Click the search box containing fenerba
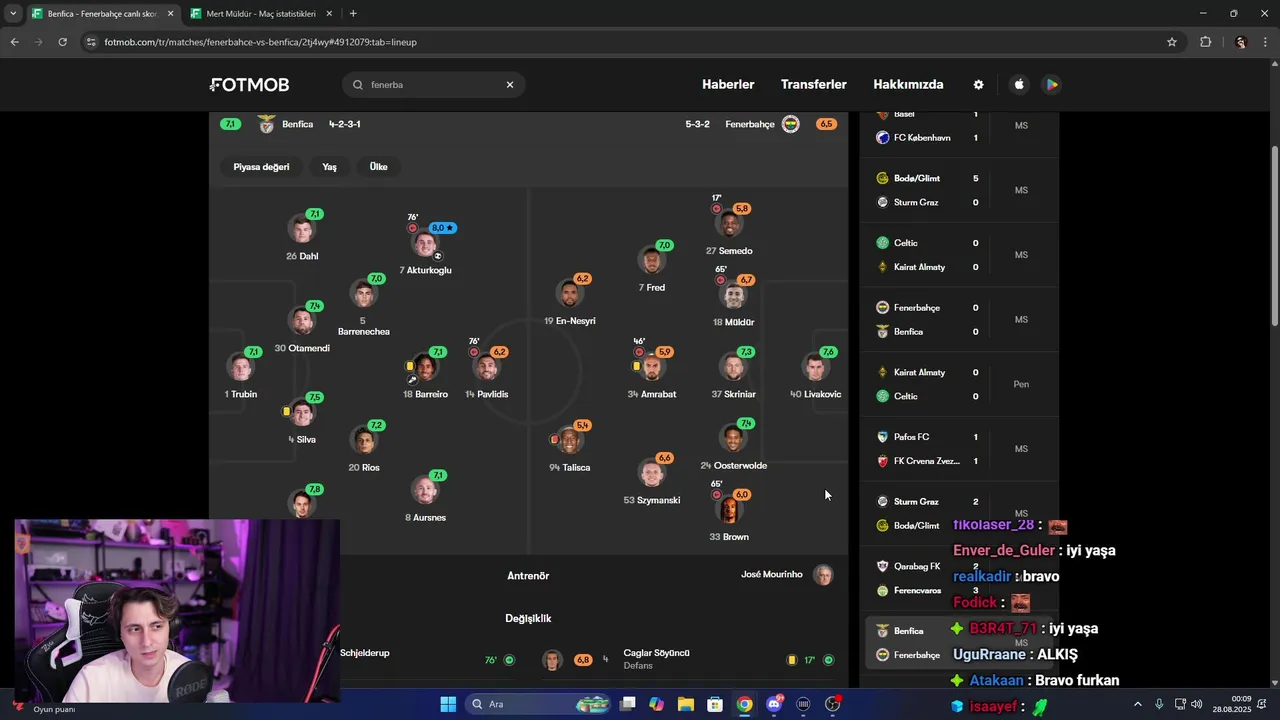The image size is (1280, 720). tap(434, 85)
